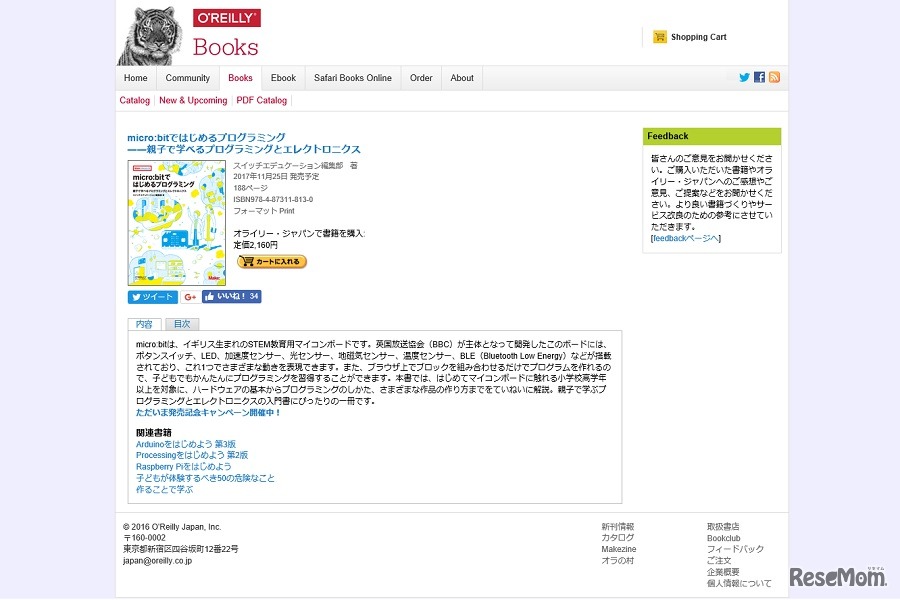This screenshot has width=900, height=600.
Task: Click the ISBN978-4-87311-813-0 text
Action: (273, 200)
